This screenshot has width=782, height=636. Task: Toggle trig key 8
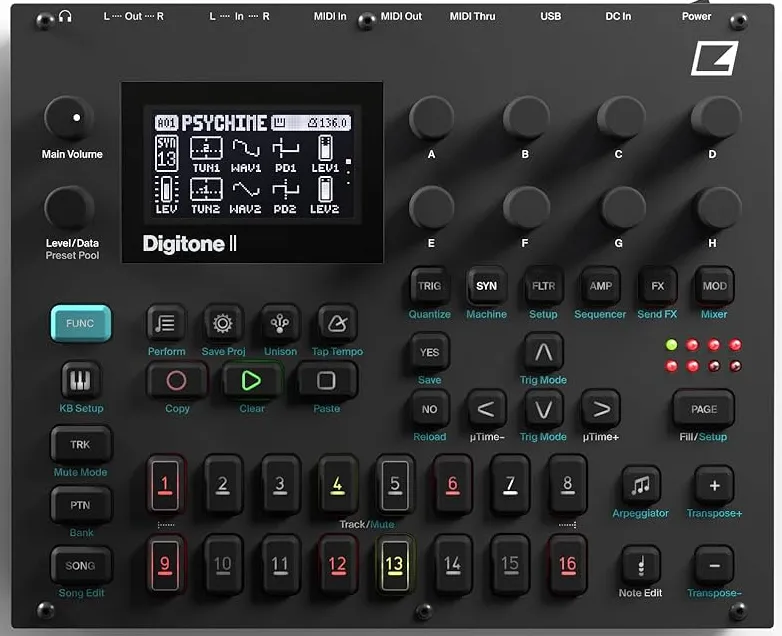(x=567, y=484)
